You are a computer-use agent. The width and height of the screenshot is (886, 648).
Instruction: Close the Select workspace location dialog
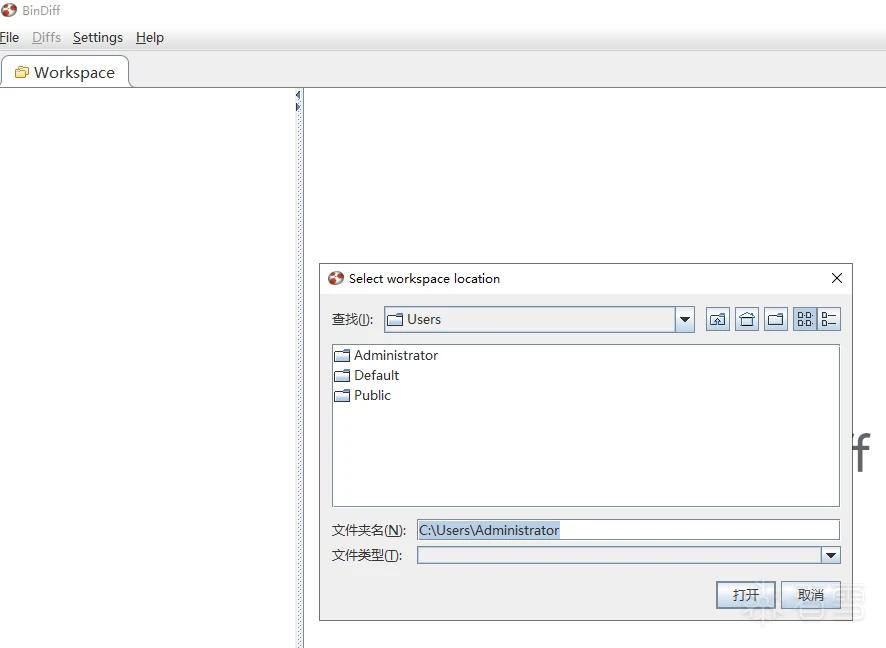tap(837, 278)
